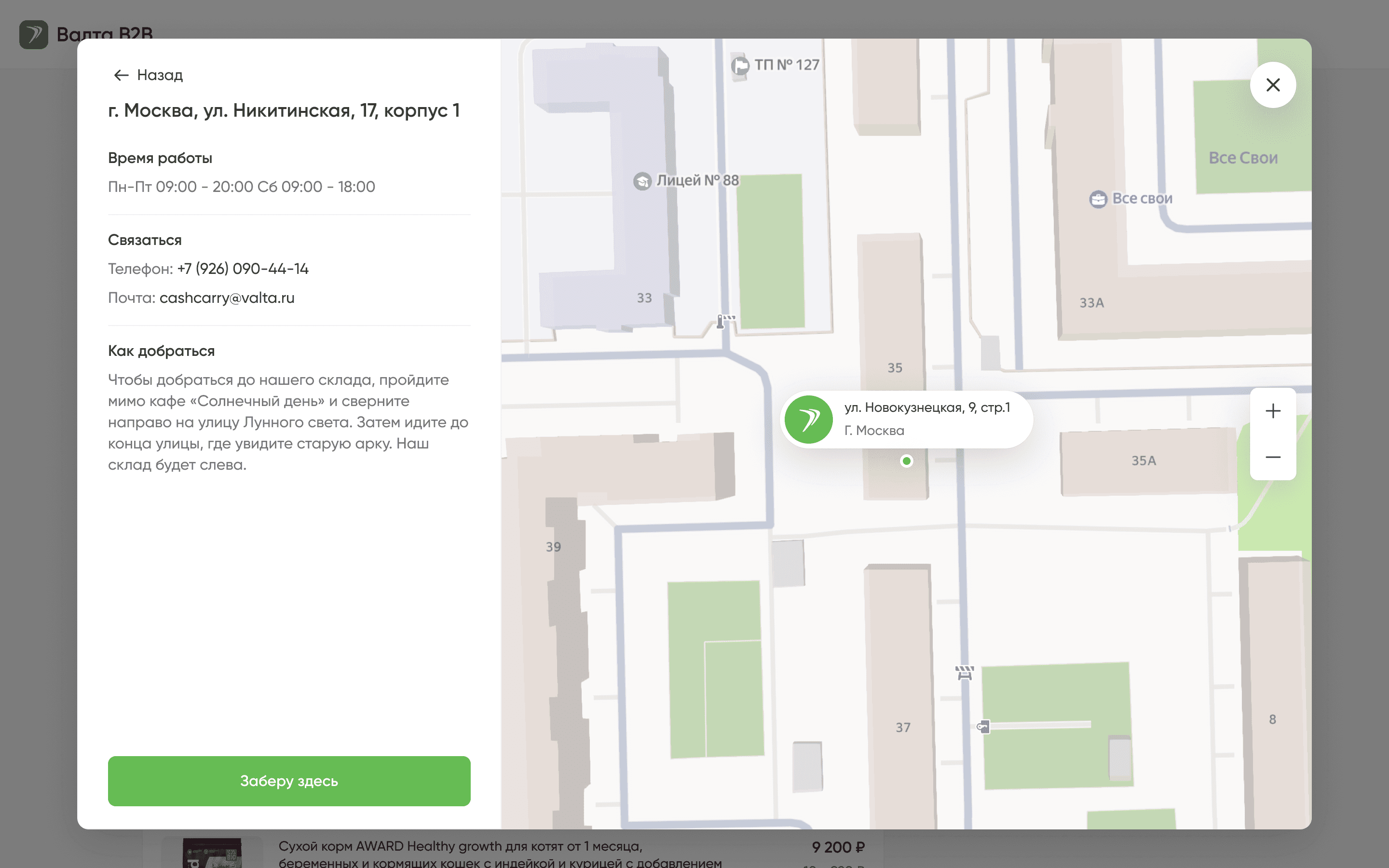Screen dimensions: 1389x868
Task: Click the Valta B2B logo in header
Action: pos(33,34)
